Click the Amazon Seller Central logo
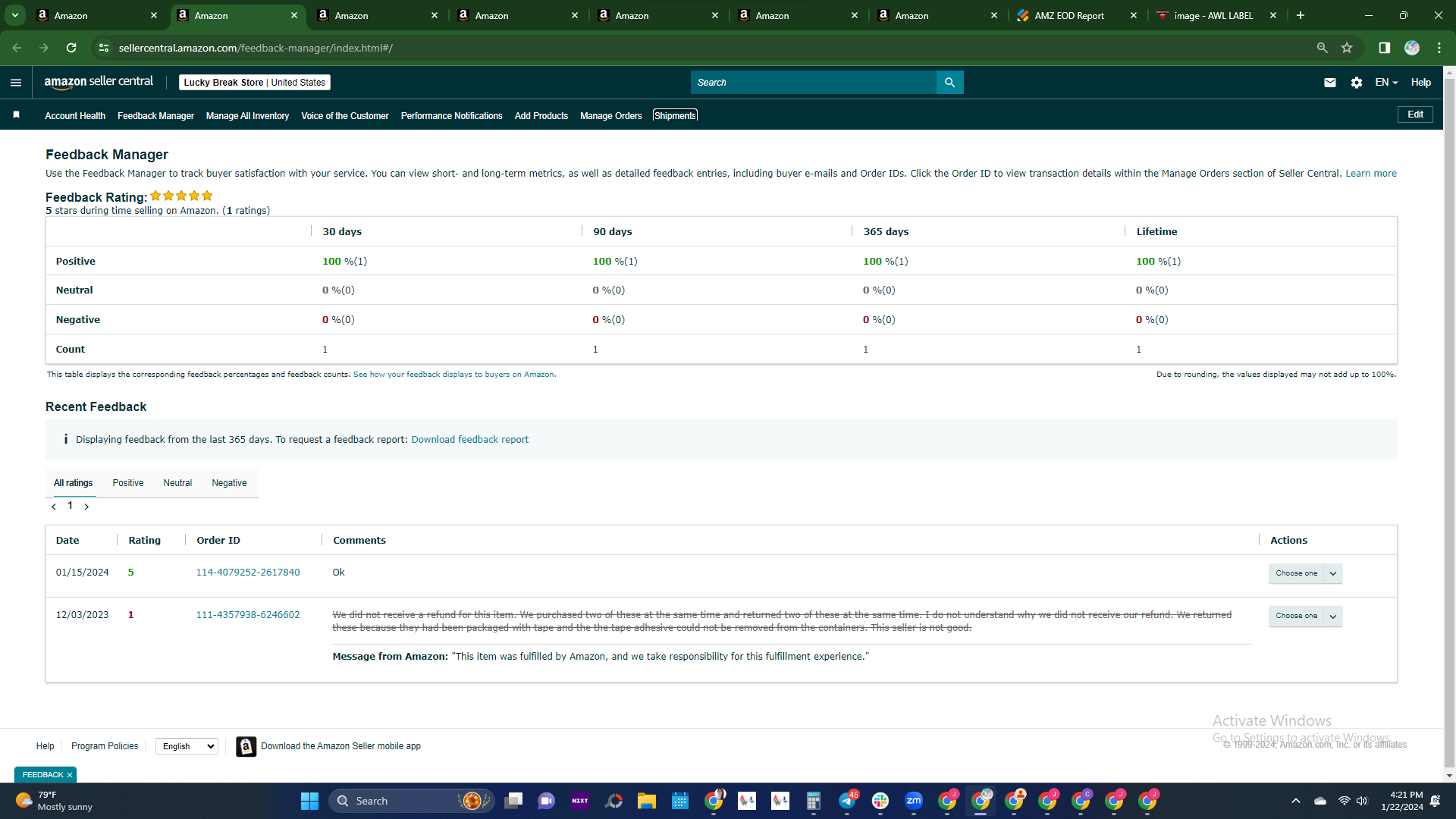This screenshot has height=819, width=1456. (x=99, y=82)
